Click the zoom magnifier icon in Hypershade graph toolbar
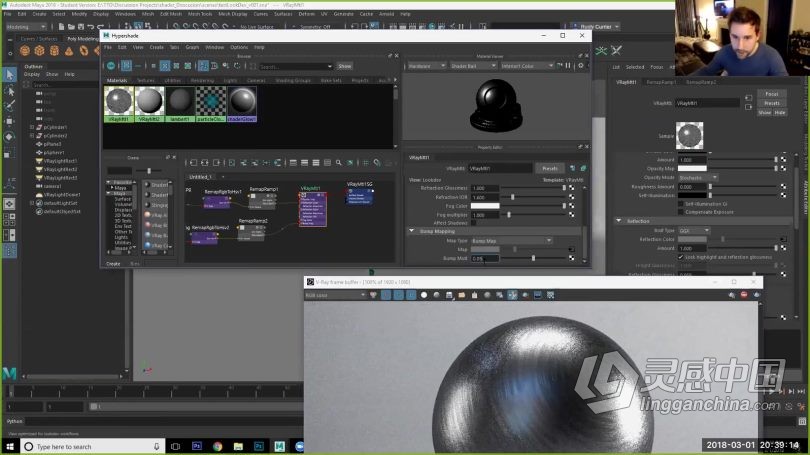Viewport: 810px width, 455px height. tap(339, 163)
